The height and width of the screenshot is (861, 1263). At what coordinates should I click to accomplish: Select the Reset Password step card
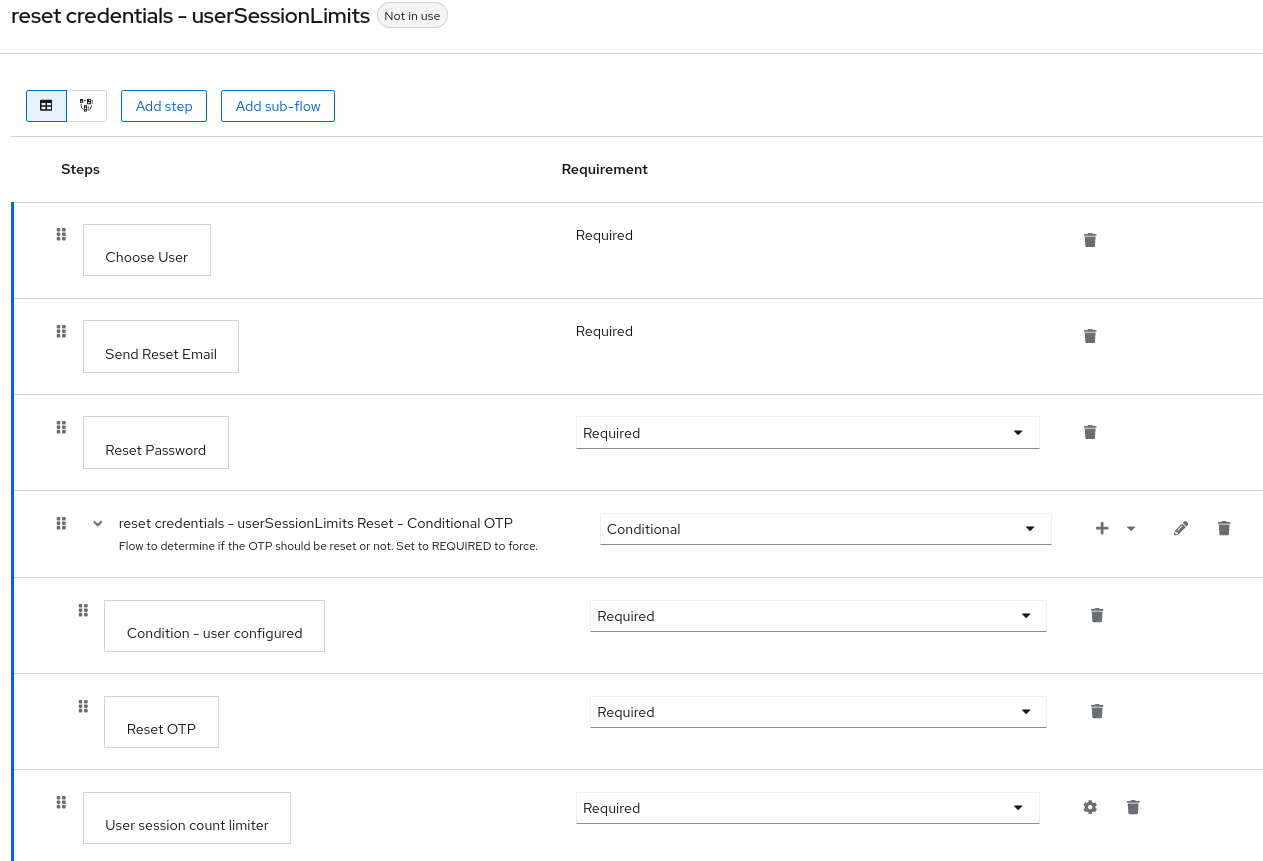point(155,442)
